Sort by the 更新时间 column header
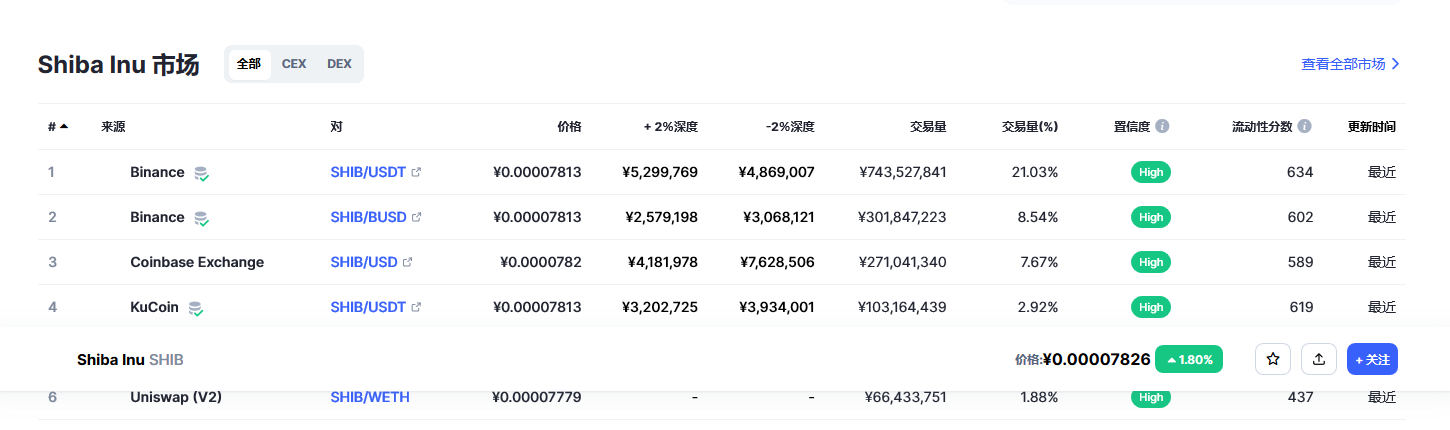The height and width of the screenshot is (430, 1450). click(1372, 127)
